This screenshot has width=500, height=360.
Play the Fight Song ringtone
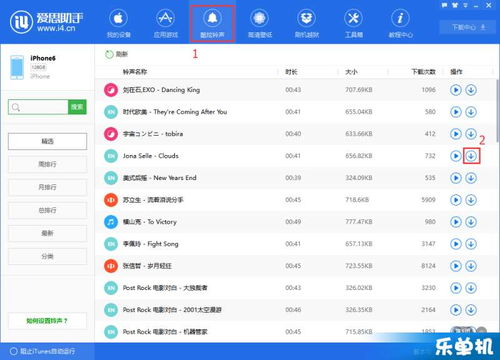tap(456, 244)
